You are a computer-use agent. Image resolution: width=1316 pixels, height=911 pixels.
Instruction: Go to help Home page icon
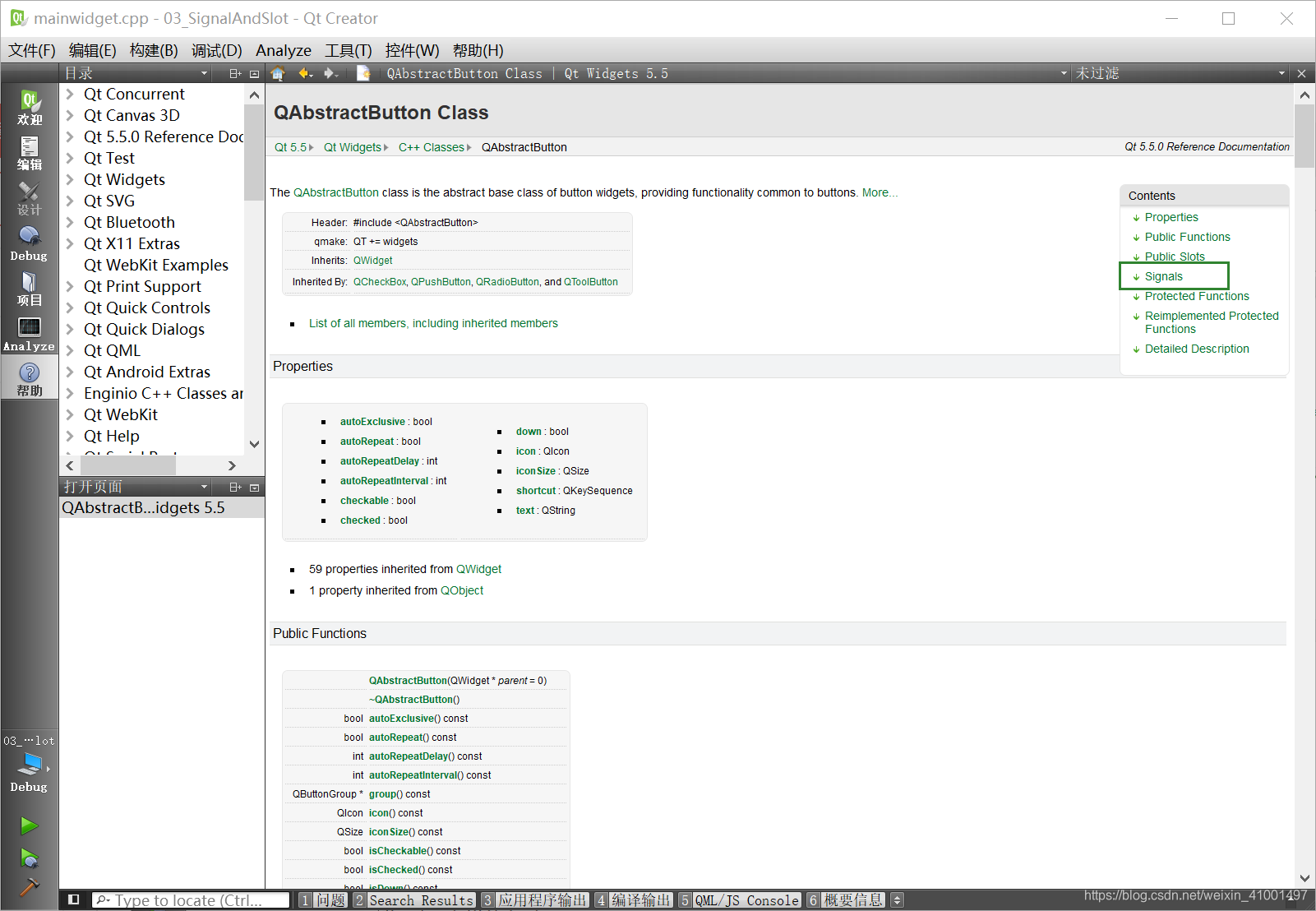point(278,73)
